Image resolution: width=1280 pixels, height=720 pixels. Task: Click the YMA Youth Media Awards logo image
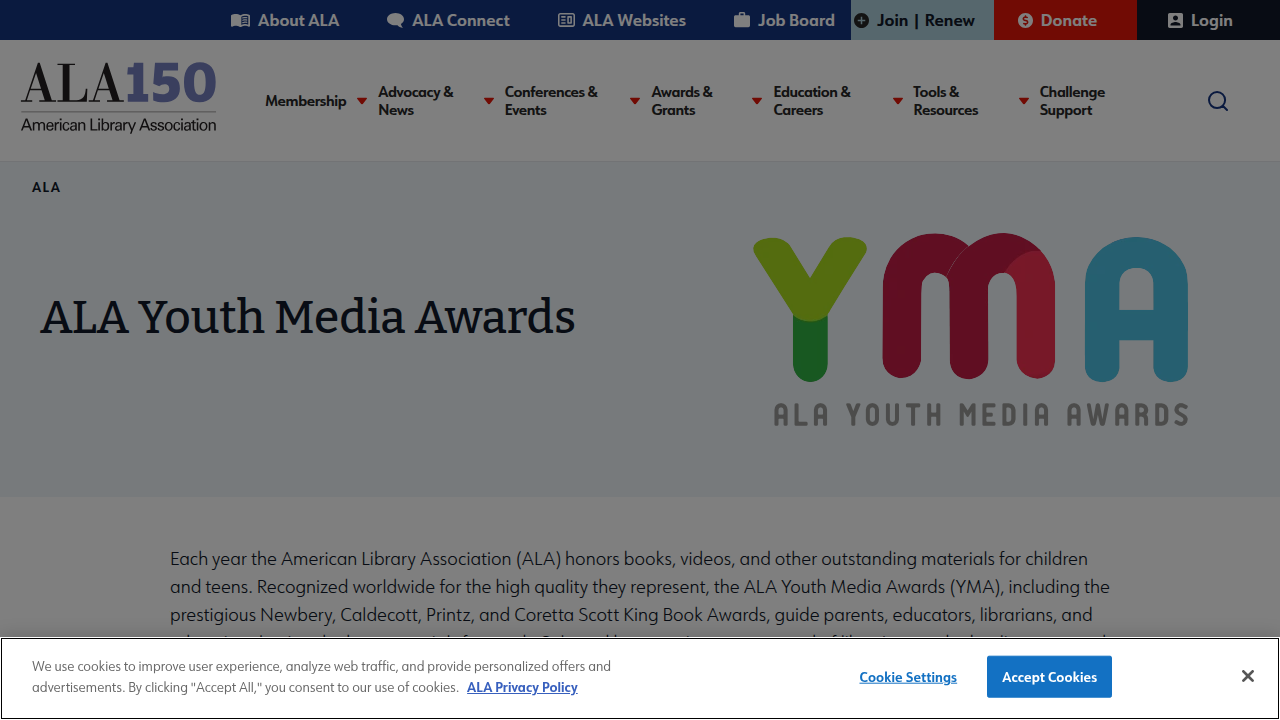(971, 330)
